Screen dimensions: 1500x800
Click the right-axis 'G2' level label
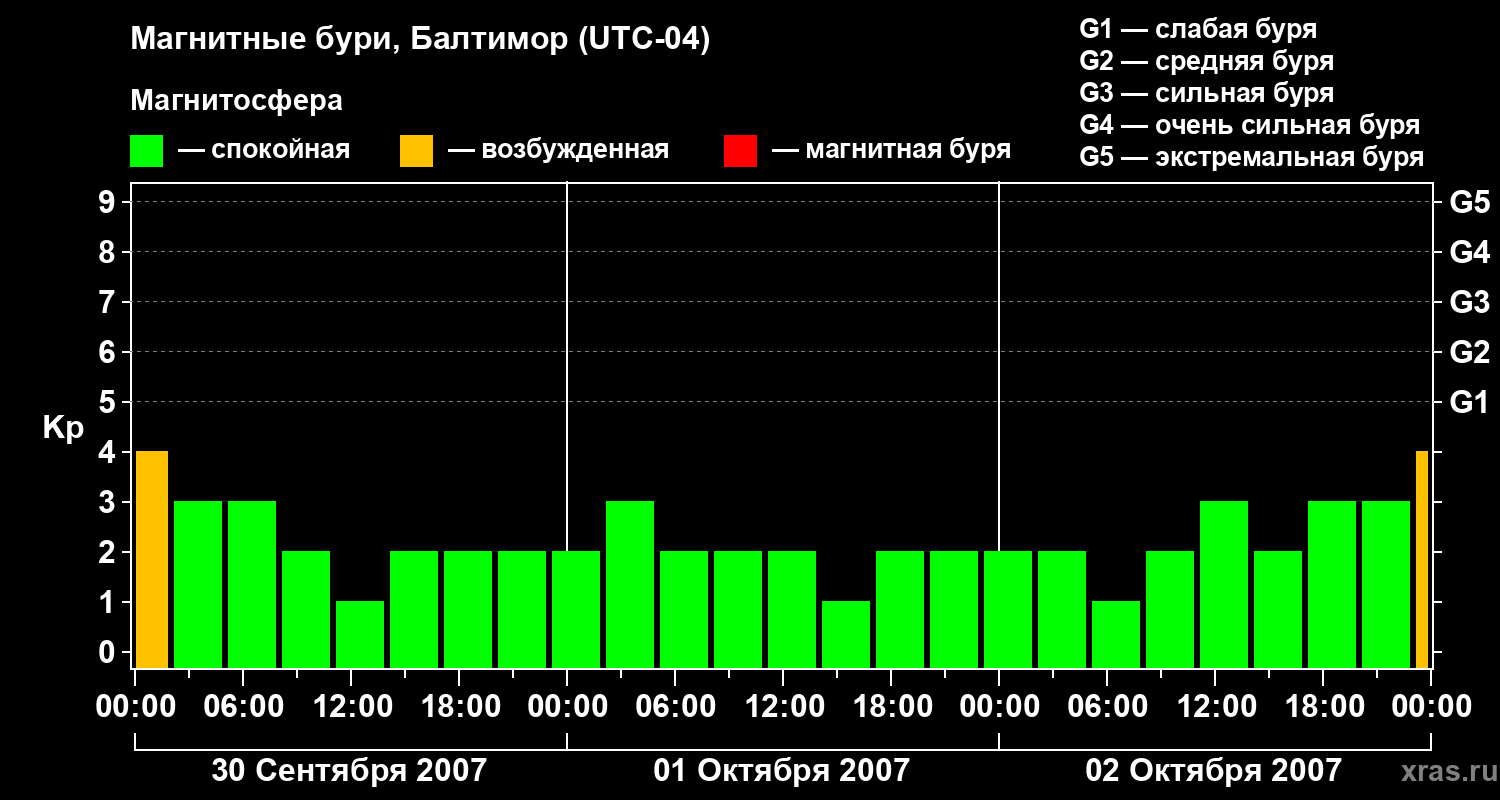1470,352
